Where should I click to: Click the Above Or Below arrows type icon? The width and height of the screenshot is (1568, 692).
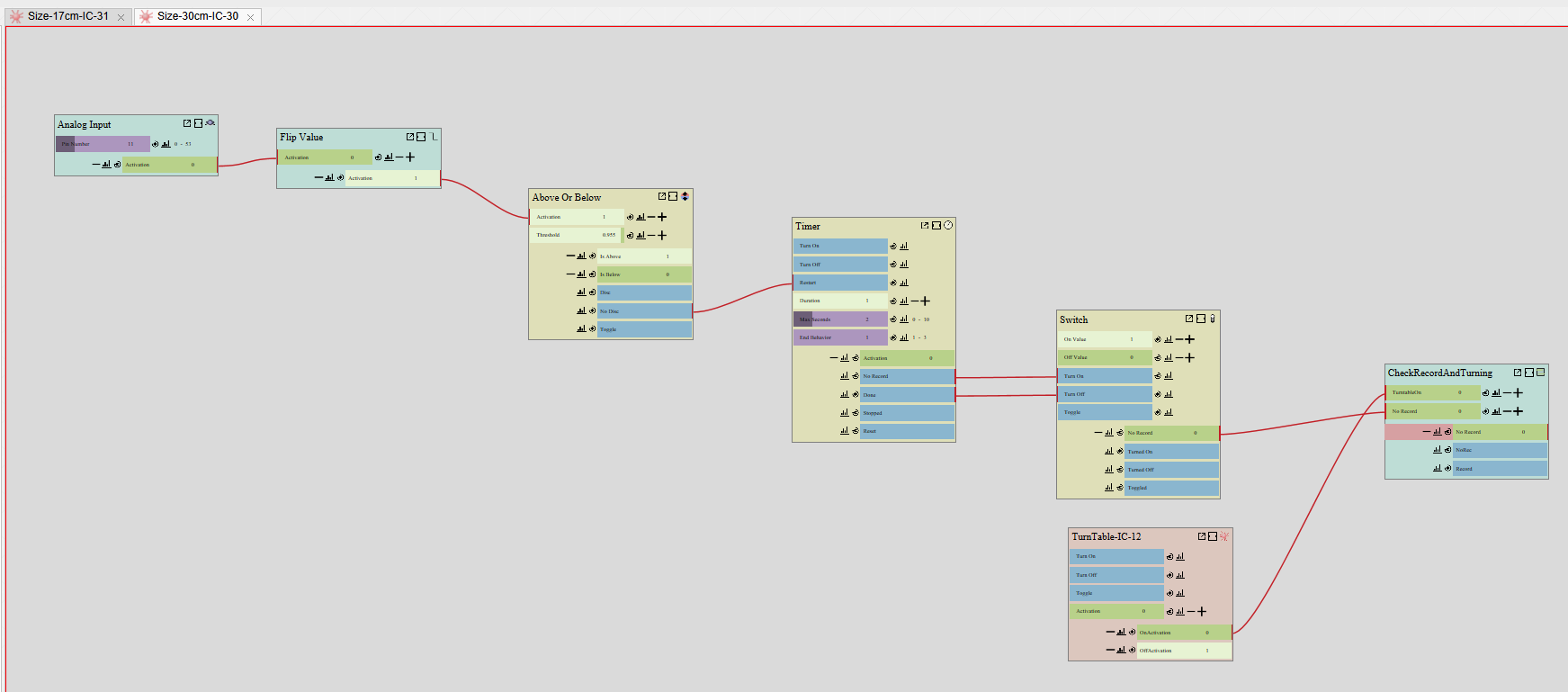point(685,196)
